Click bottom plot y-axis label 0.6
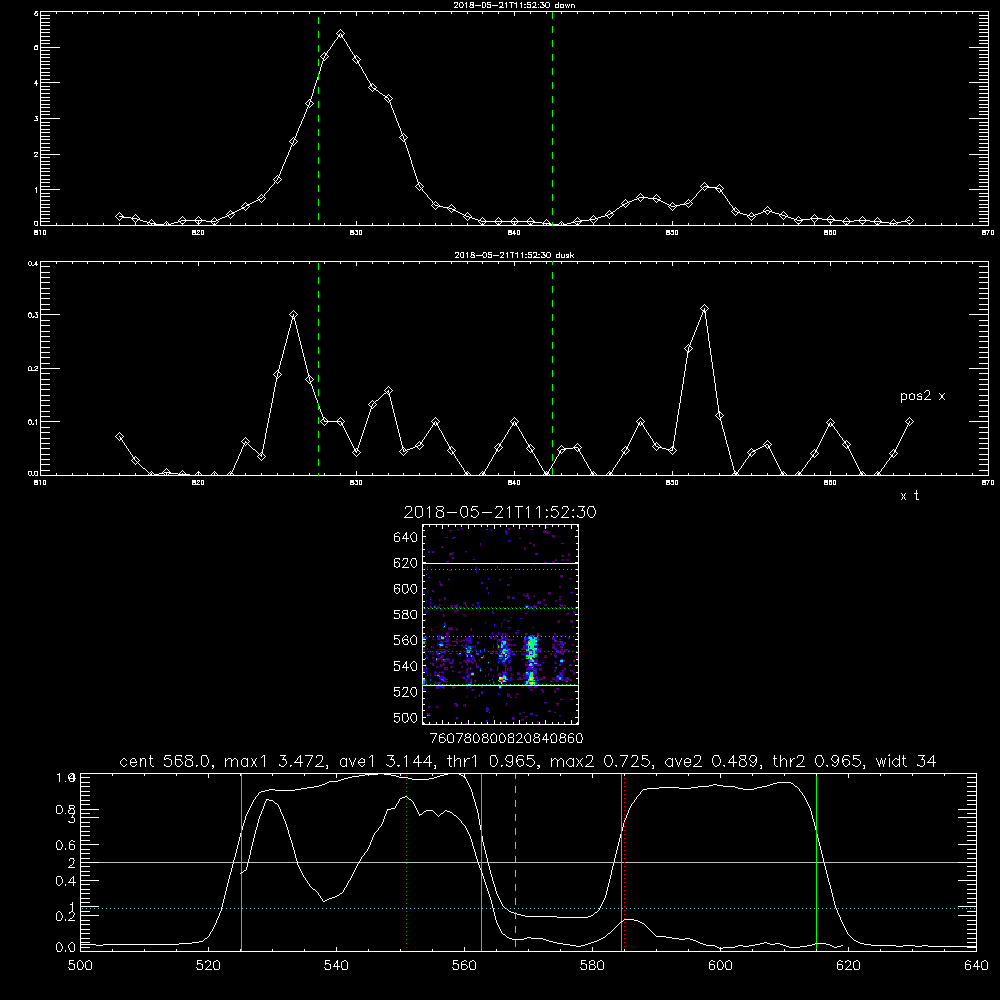This screenshot has height=1000, width=1000. point(64,845)
